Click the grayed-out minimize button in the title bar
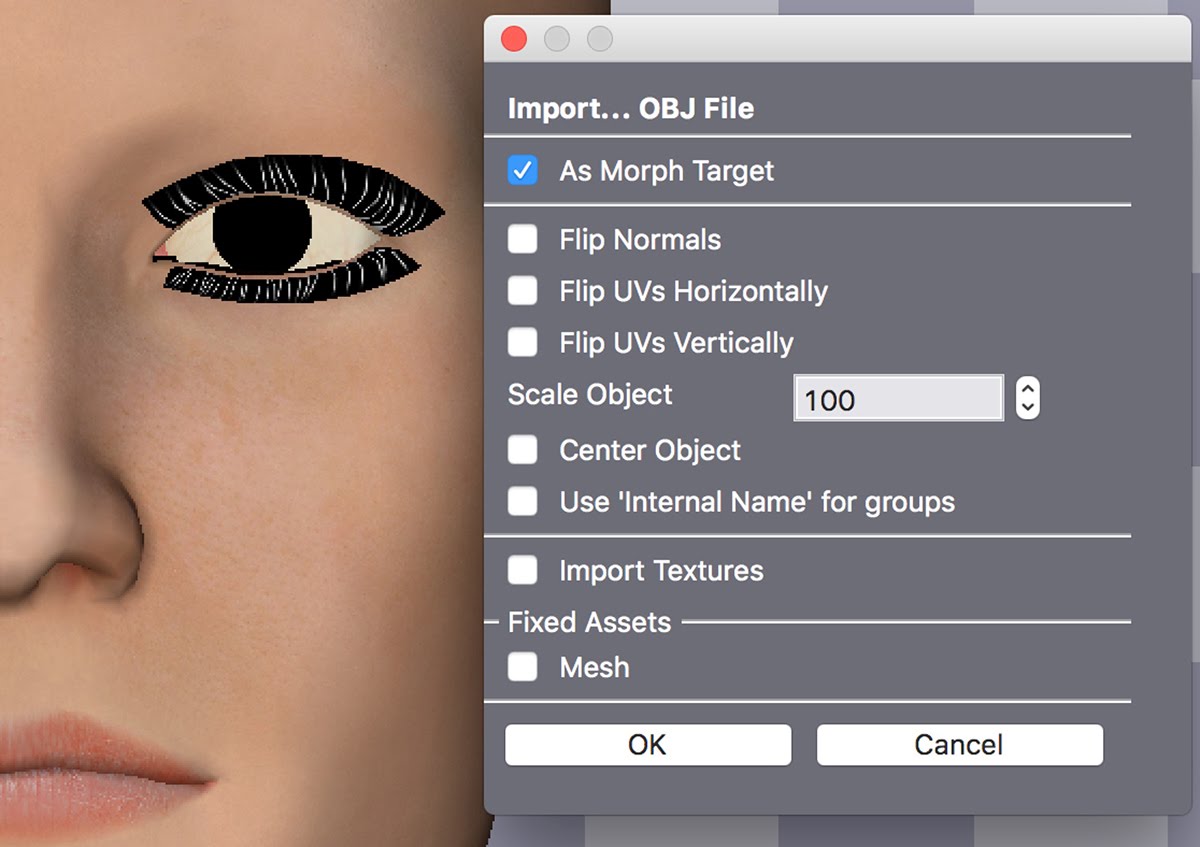The height and width of the screenshot is (847, 1200). click(556, 39)
